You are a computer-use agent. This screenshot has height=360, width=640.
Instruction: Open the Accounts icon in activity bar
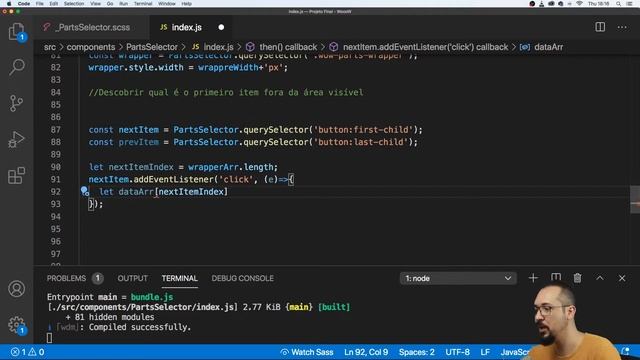pos(16,289)
